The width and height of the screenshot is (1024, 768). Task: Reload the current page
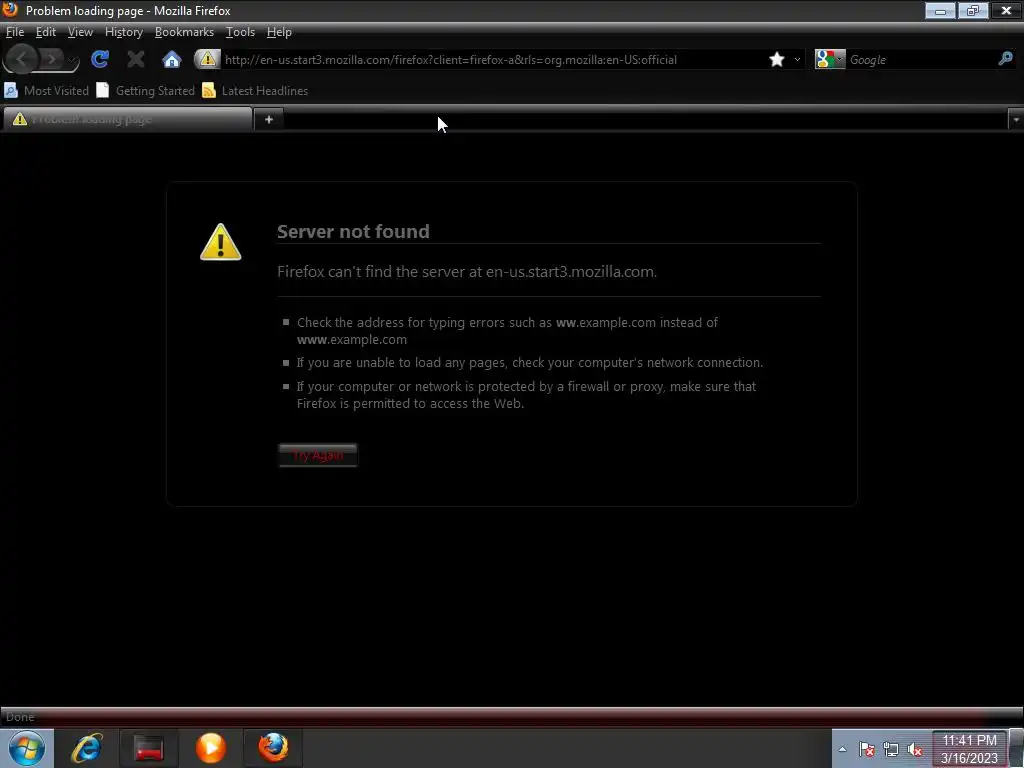[99, 59]
